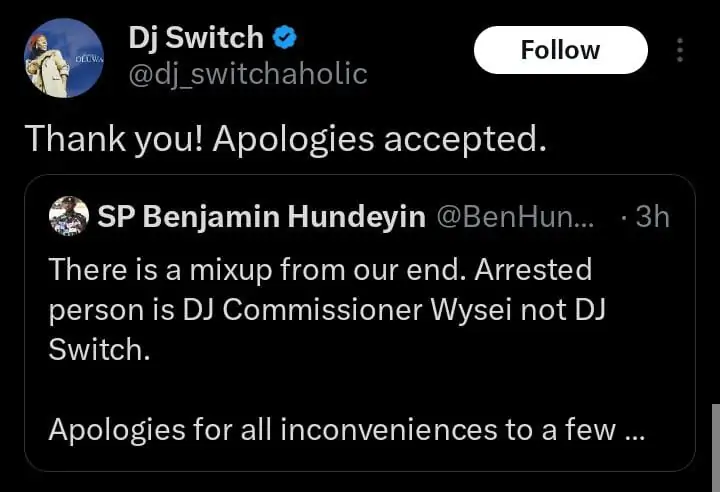The width and height of the screenshot is (720, 492).
Task: Open the Dj Switch display name
Action: tap(196, 39)
